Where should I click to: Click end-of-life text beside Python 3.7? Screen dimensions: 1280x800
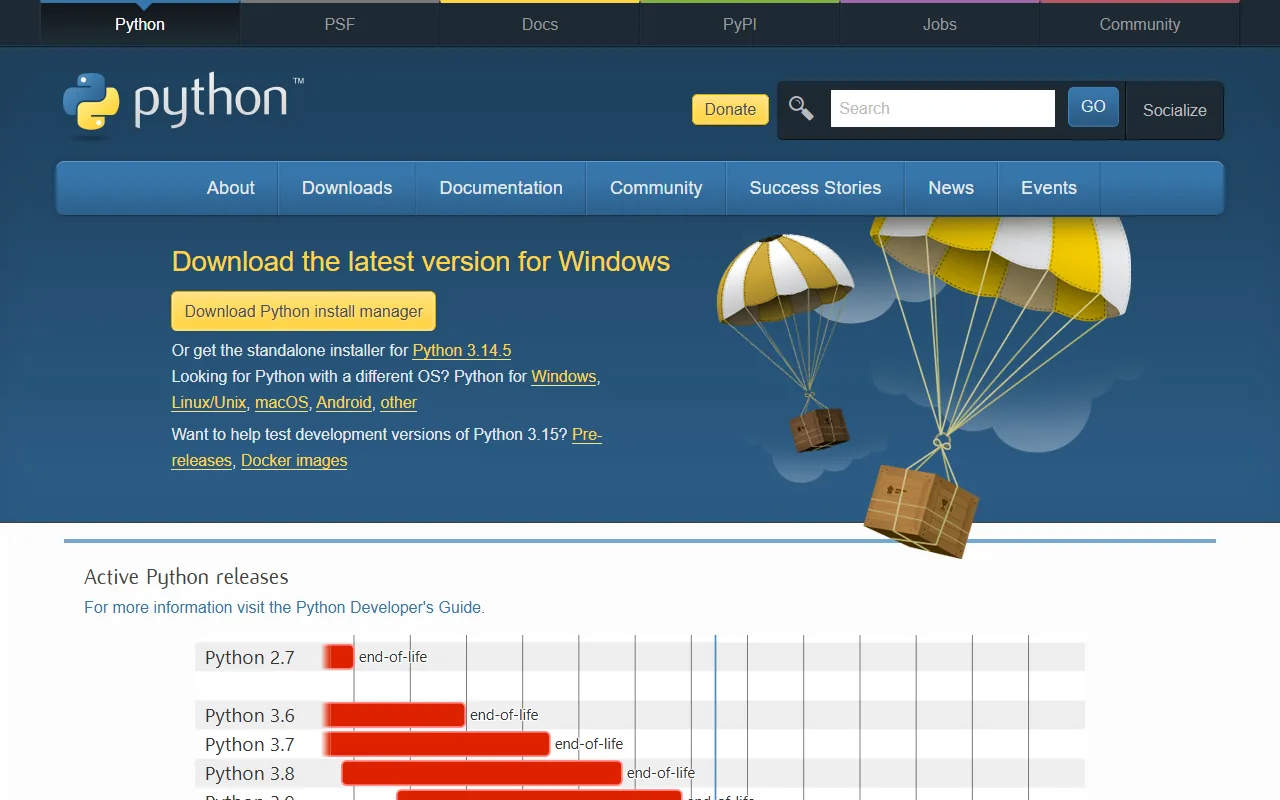589,744
